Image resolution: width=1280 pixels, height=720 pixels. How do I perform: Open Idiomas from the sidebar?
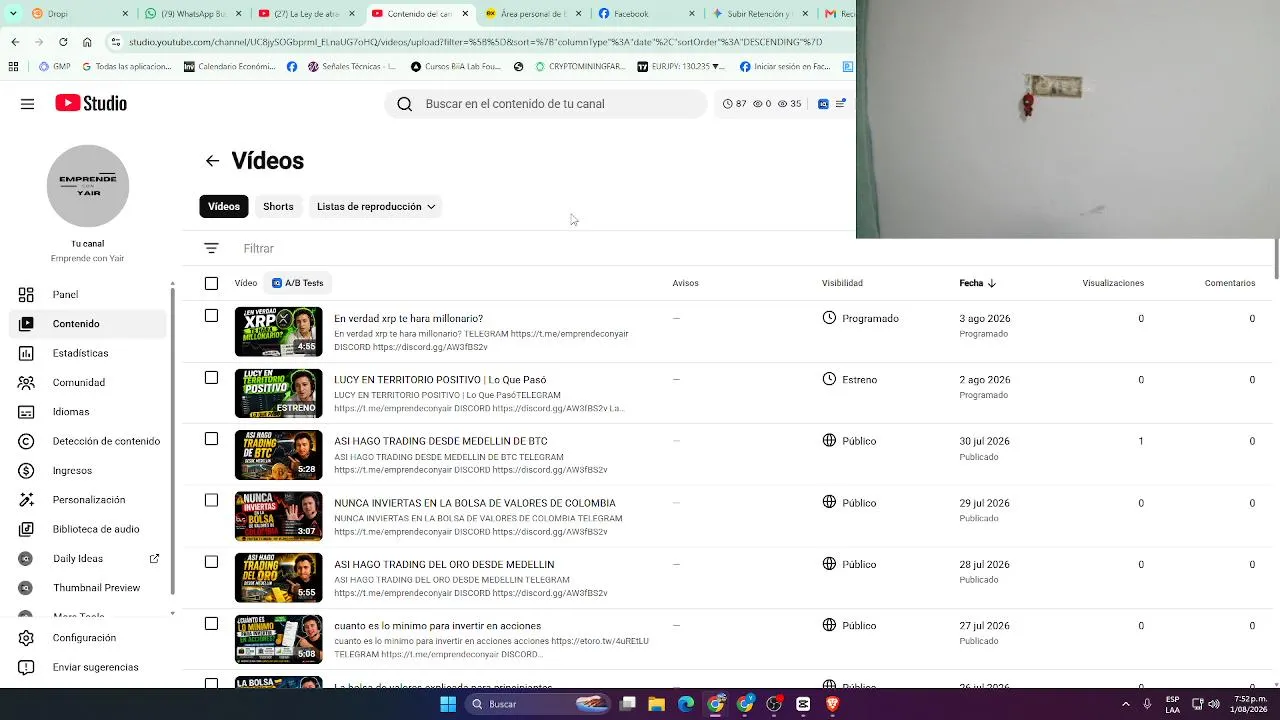click(88, 412)
